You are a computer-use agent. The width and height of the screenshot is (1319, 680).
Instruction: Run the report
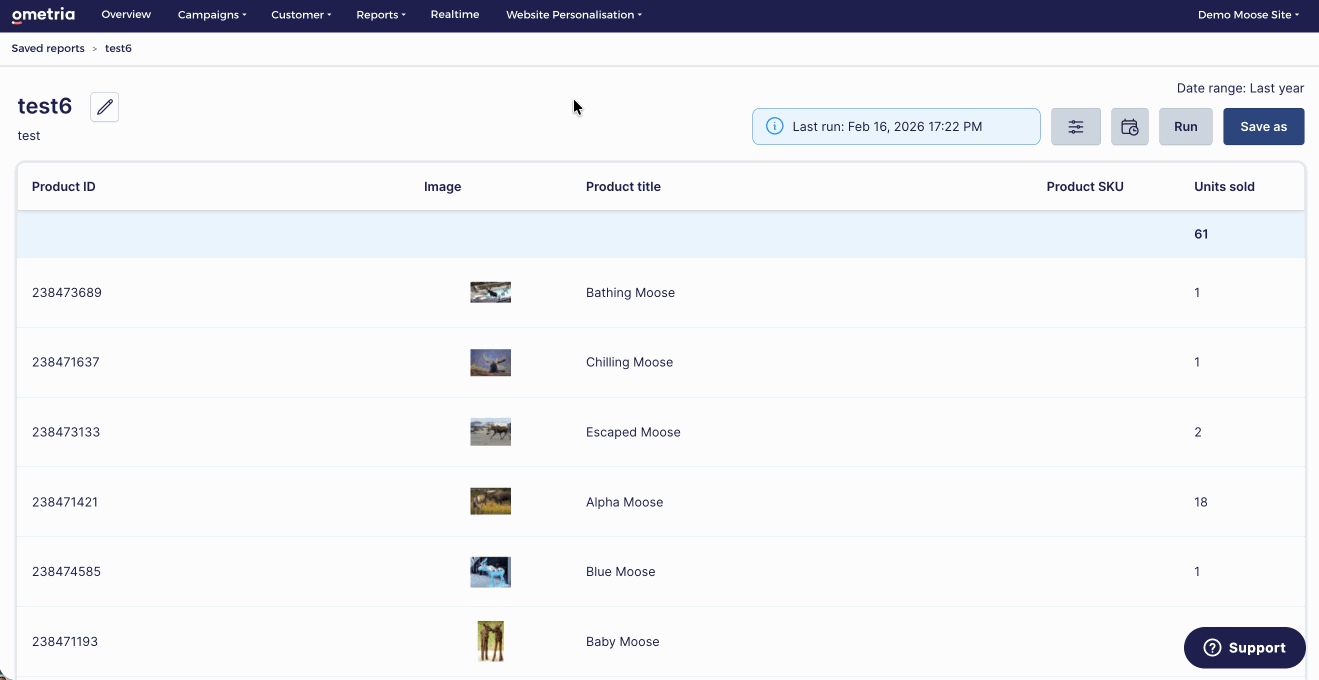click(1186, 127)
